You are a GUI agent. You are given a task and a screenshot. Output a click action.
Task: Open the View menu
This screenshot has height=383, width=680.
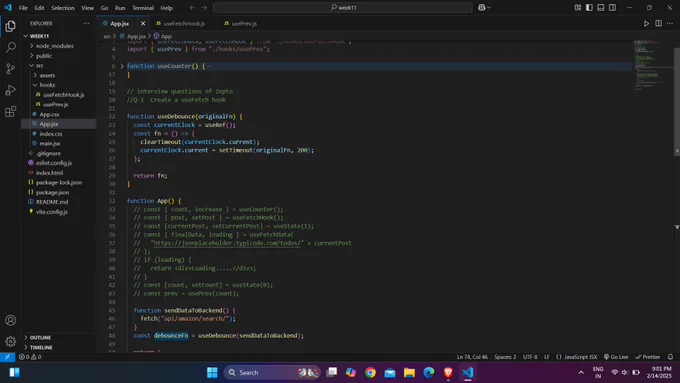click(x=88, y=8)
